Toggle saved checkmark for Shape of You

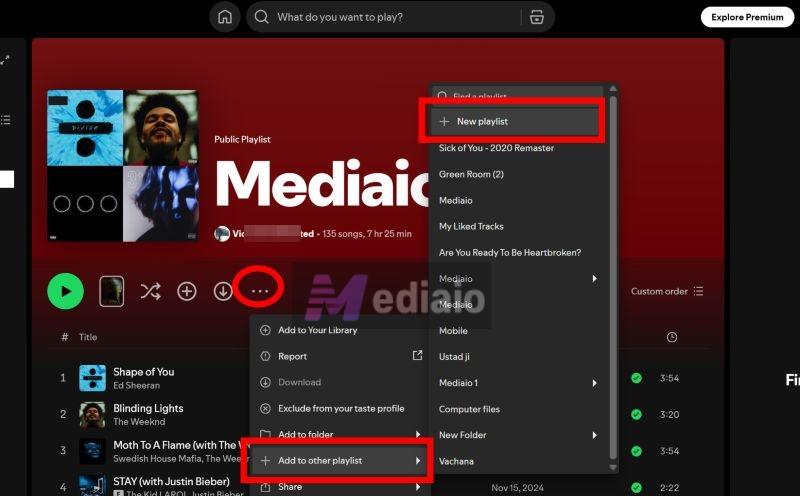point(636,378)
